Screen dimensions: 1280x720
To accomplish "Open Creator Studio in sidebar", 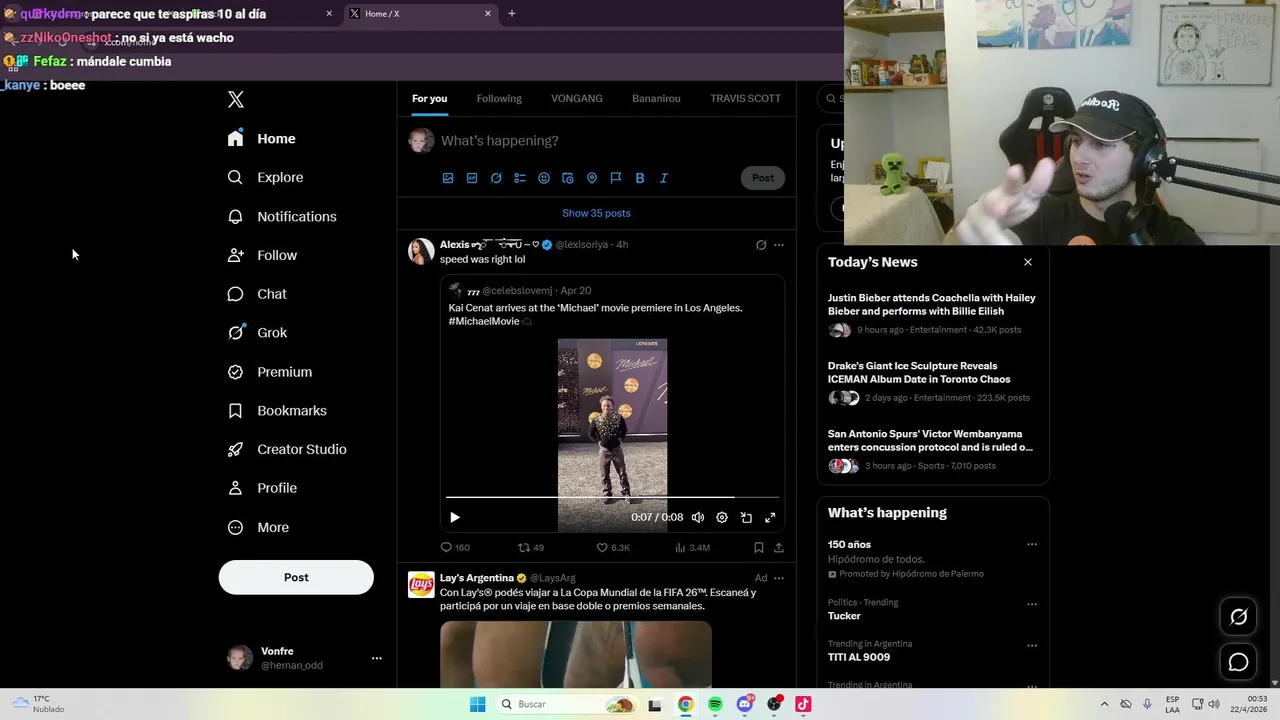I will pyautogui.click(x=287, y=449).
